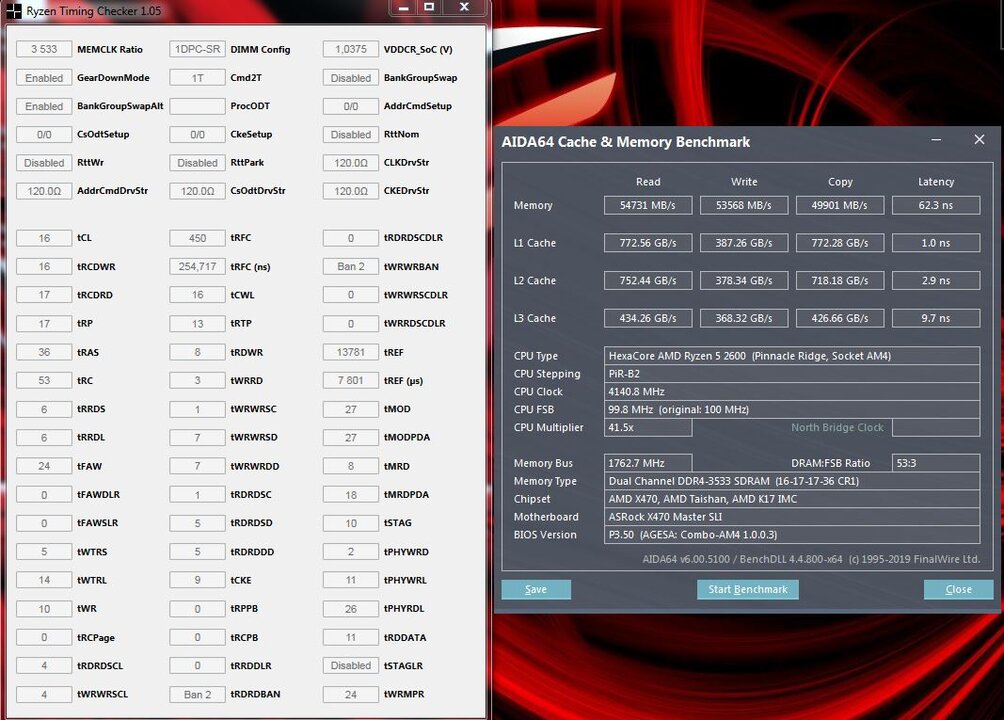The width and height of the screenshot is (1004, 720).
Task: Click the tCKE value 9 field
Action: click(x=197, y=580)
